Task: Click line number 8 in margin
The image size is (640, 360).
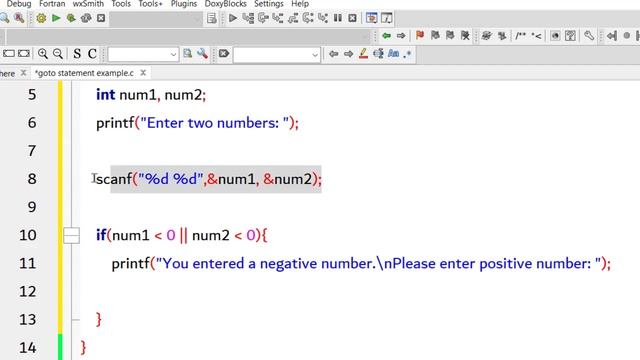Action: [32, 179]
